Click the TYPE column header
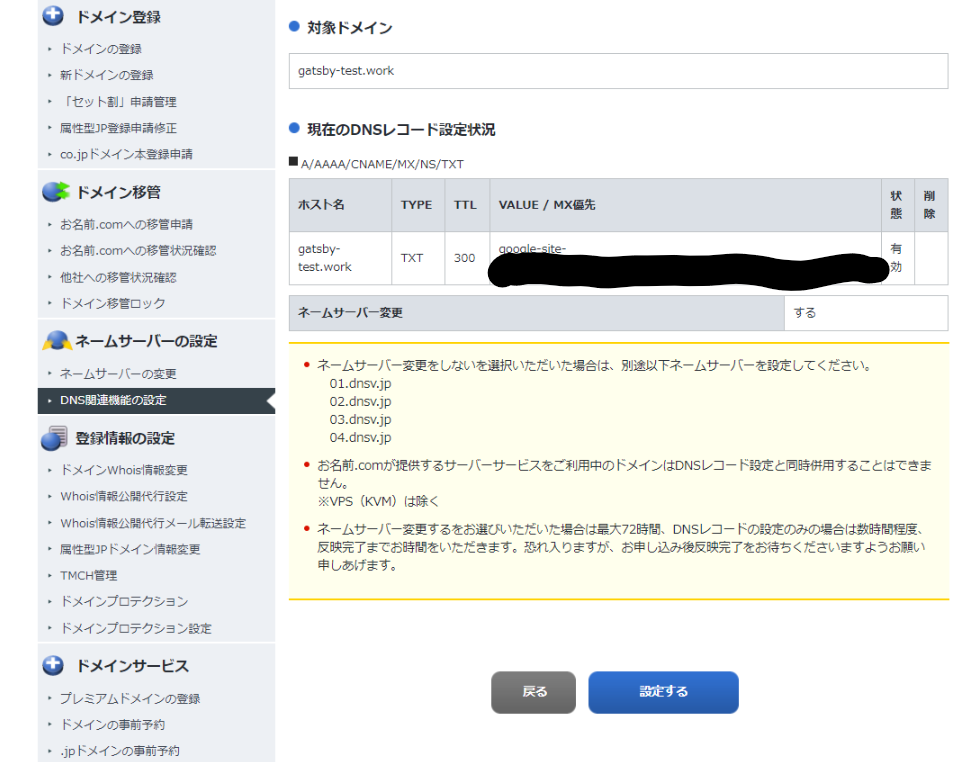Screen dimensions: 979x762 418,205
